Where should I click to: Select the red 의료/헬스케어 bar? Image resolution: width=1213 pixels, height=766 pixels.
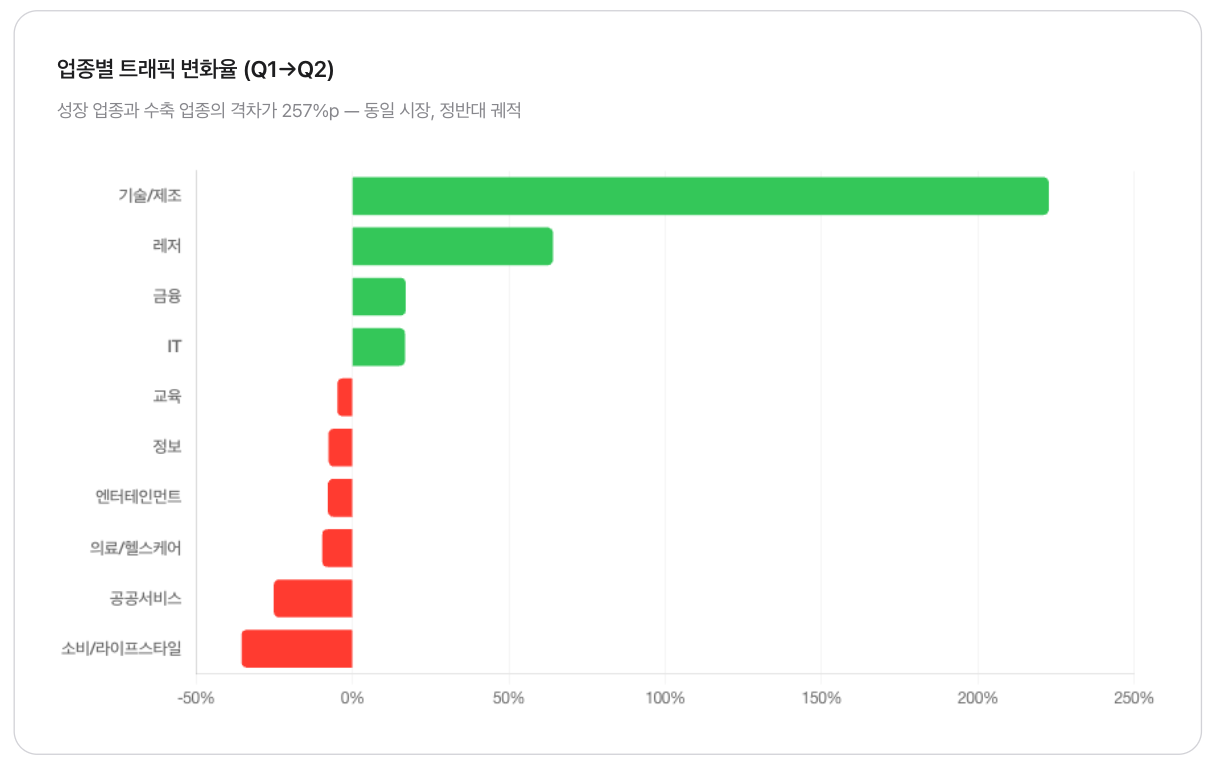click(x=337, y=548)
